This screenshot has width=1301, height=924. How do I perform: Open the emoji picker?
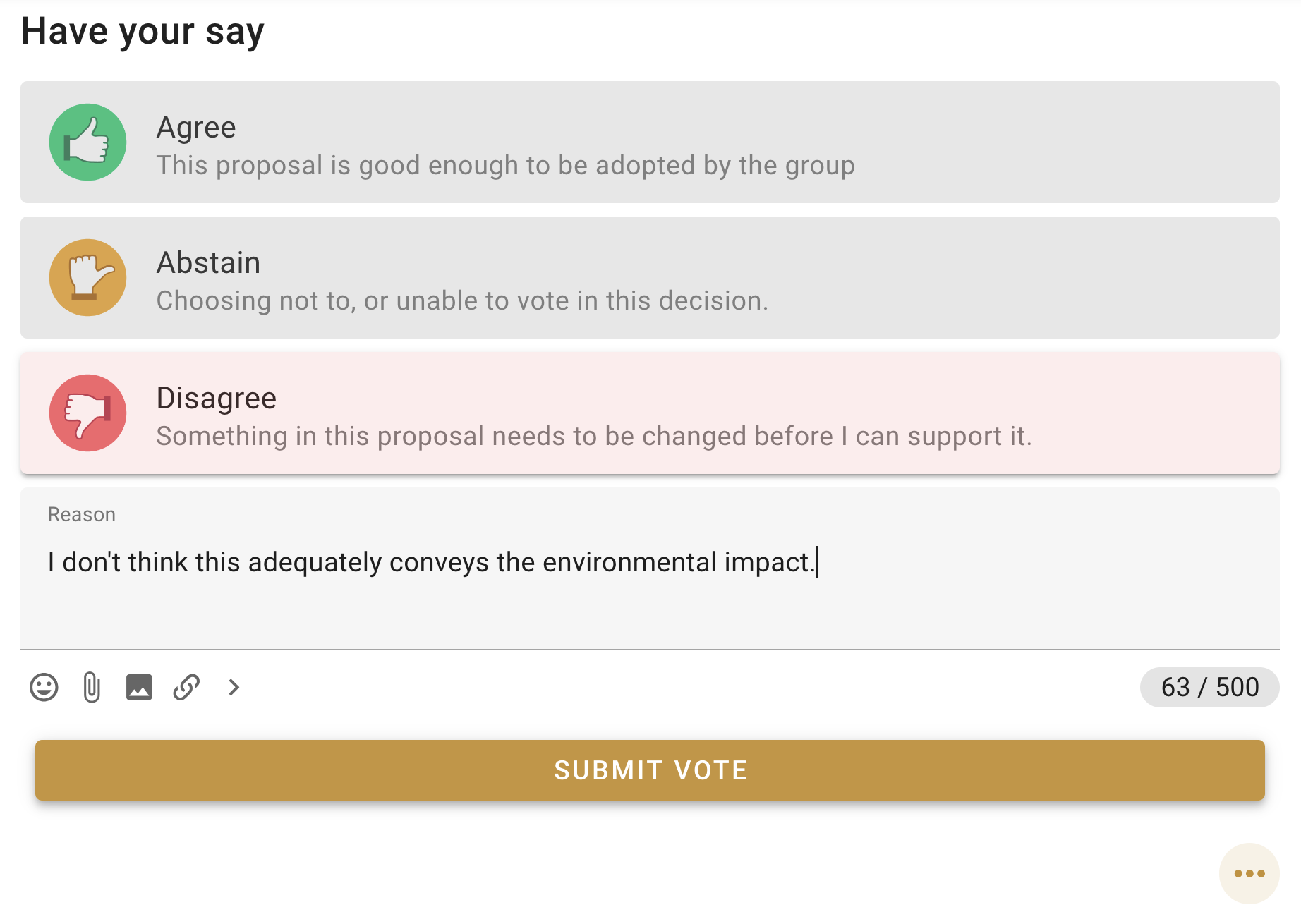coord(44,687)
